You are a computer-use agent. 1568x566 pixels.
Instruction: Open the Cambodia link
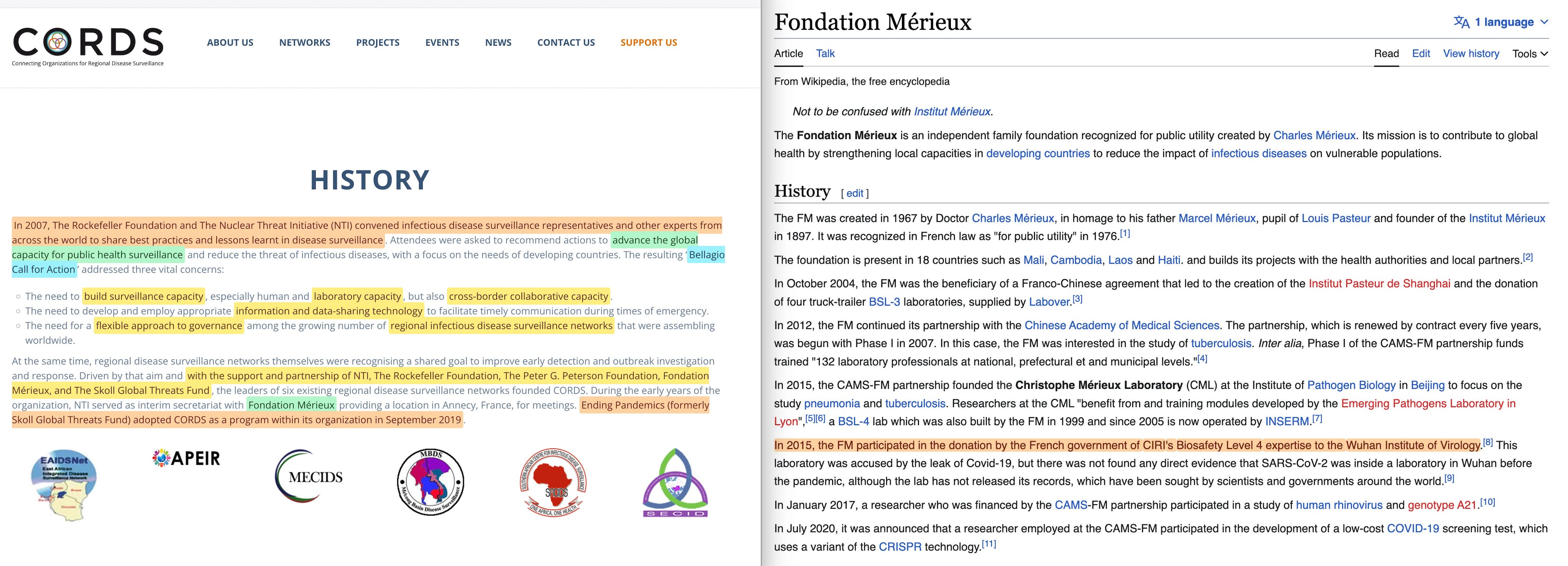coord(1076,260)
